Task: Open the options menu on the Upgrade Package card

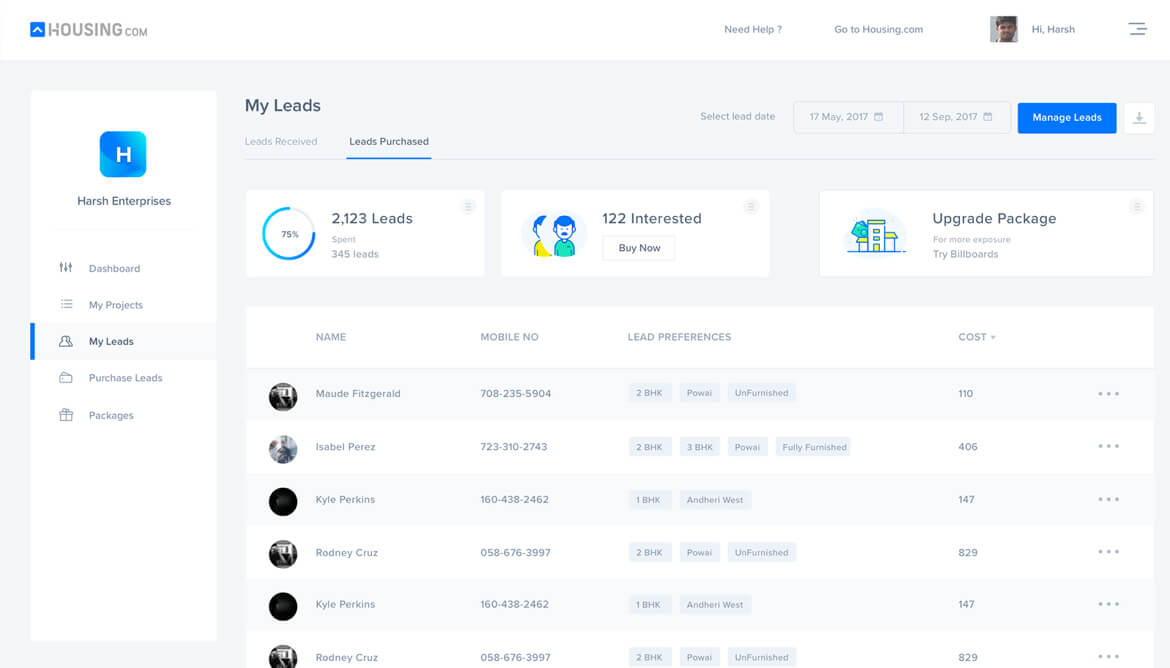Action: [x=1137, y=206]
